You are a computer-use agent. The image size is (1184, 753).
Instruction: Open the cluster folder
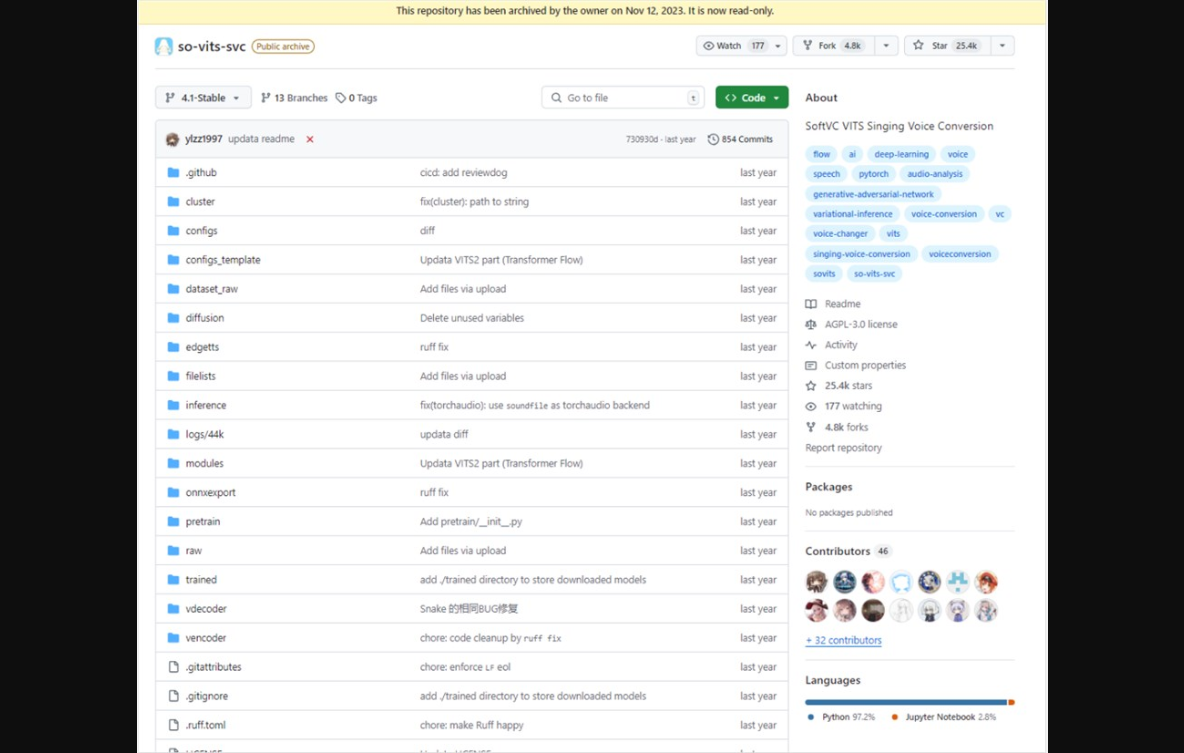click(200, 202)
